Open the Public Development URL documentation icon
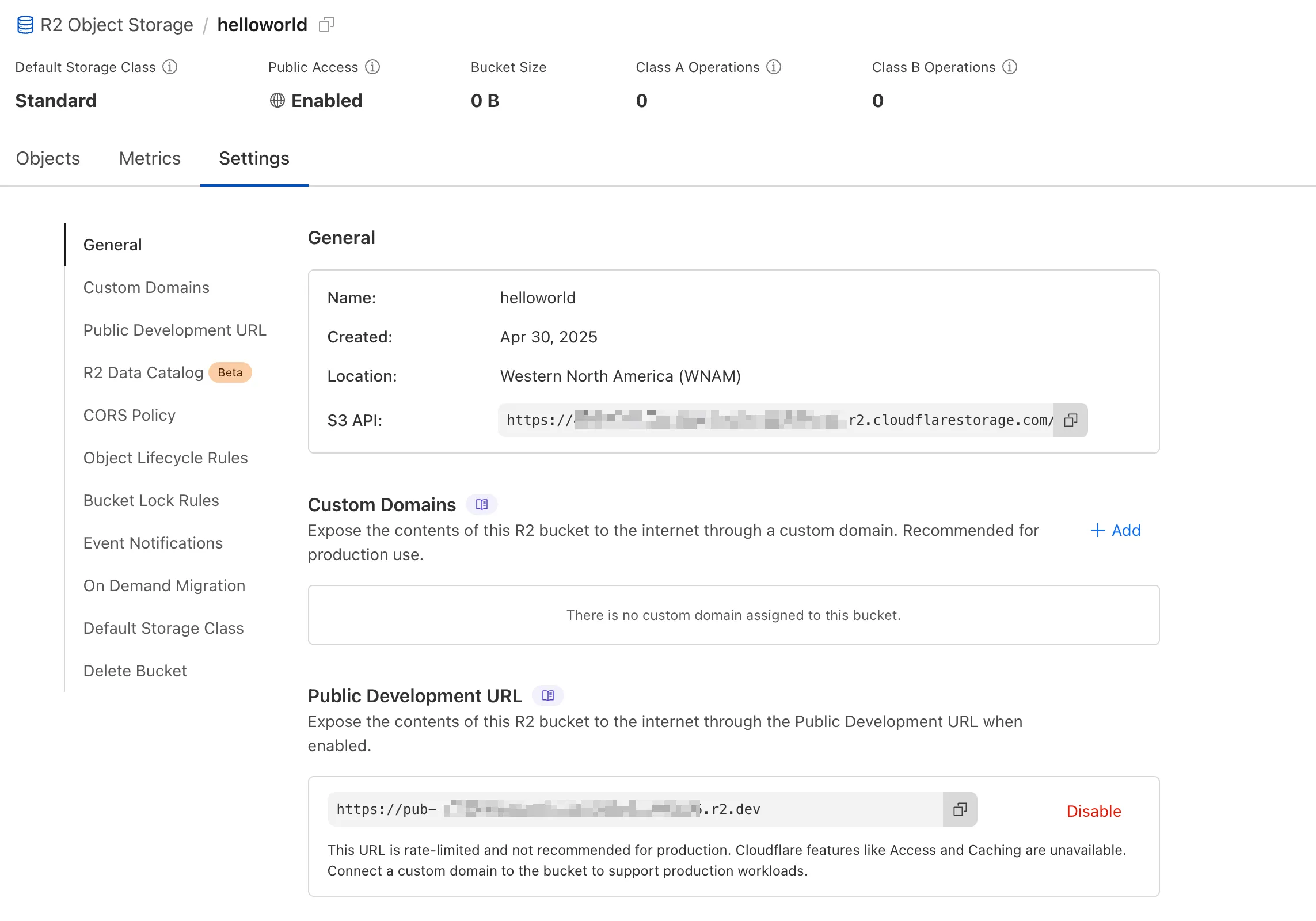This screenshot has width=1316, height=921. pyautogui.click(x=547, y=695)
